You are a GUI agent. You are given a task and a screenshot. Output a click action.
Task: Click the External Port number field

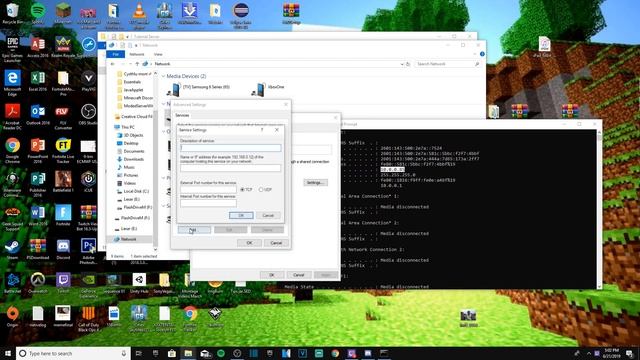click(208, 190)
